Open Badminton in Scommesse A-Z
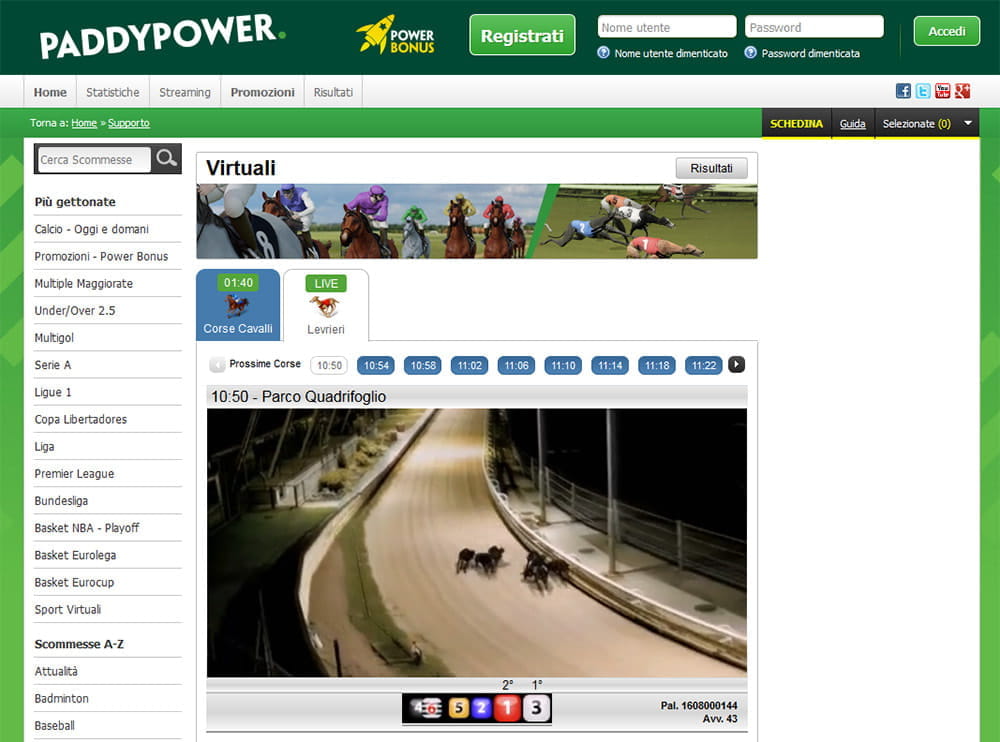The width and height of the screenshot is (1000, 742). coord(61,699)
